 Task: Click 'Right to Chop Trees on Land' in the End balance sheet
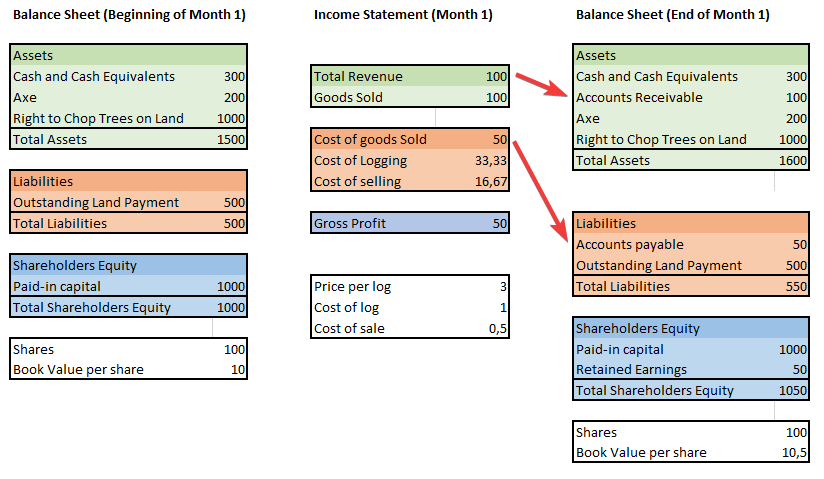pyautogui.click(x=661, y=140)
